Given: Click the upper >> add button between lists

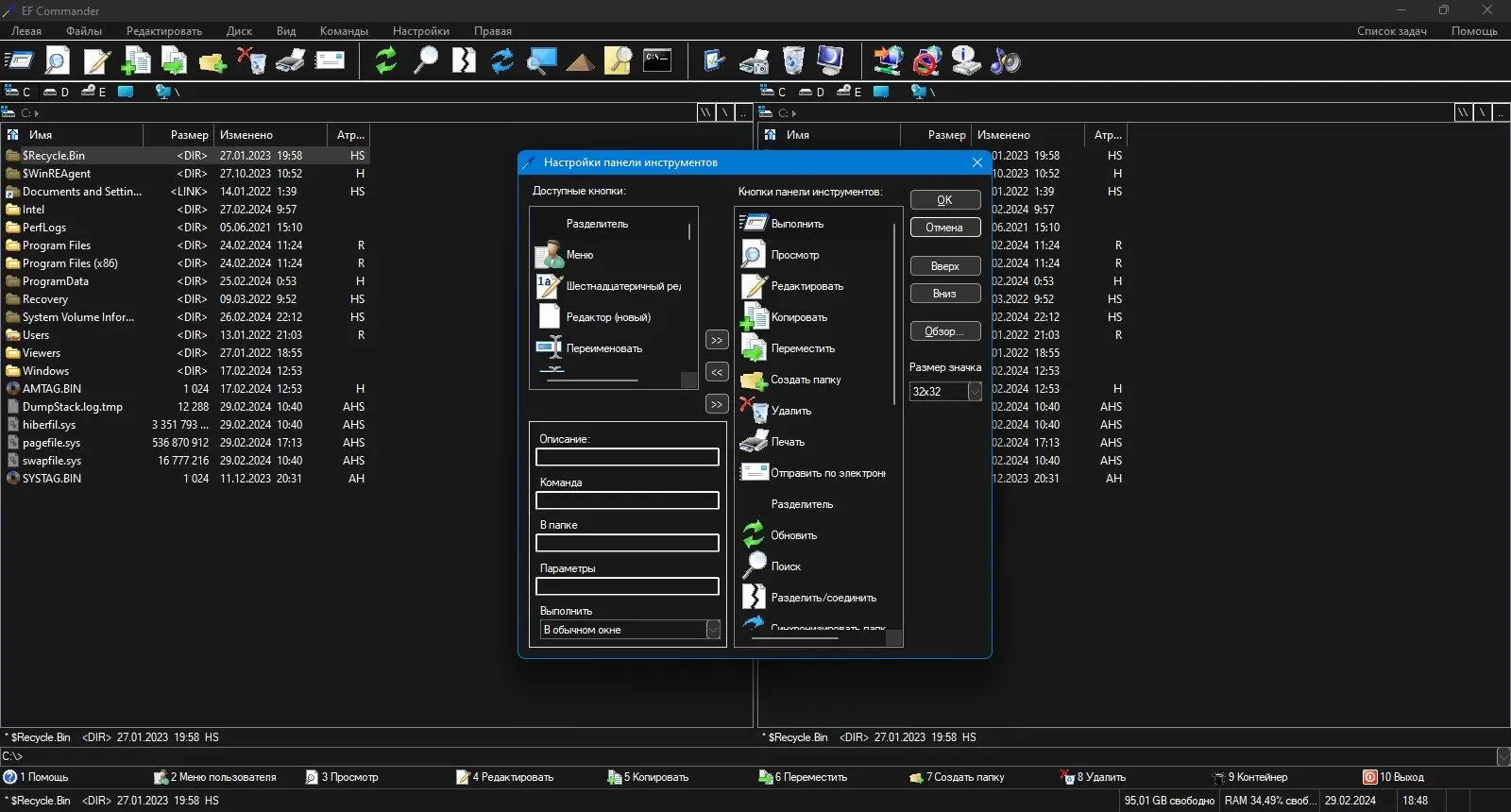Looking at the screenshot, I should 717,340.
